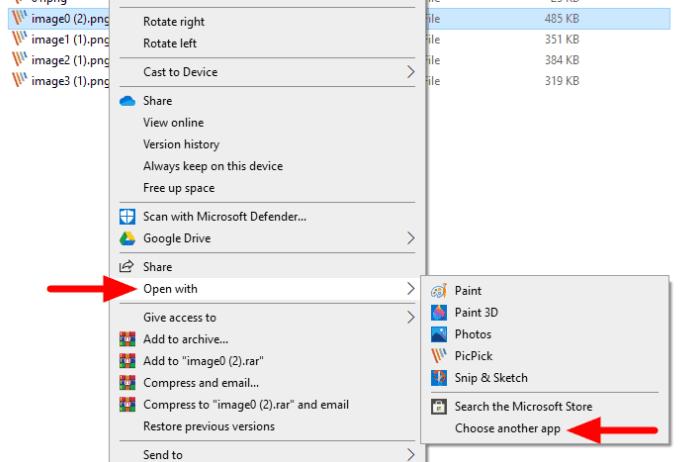The width and height of the screenshot is (692, 462).
Task: Open image with Paint app icon
Action: tap(438, 291)
